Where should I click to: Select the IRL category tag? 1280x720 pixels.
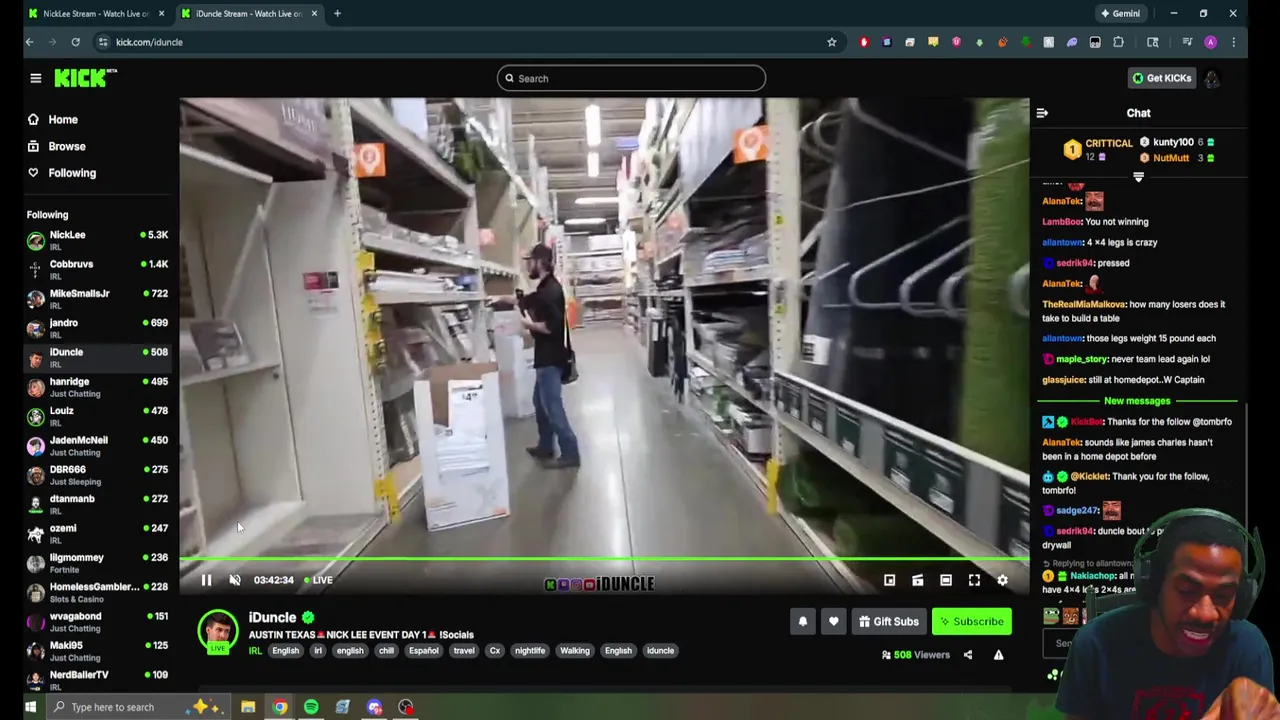click(255, 651)
